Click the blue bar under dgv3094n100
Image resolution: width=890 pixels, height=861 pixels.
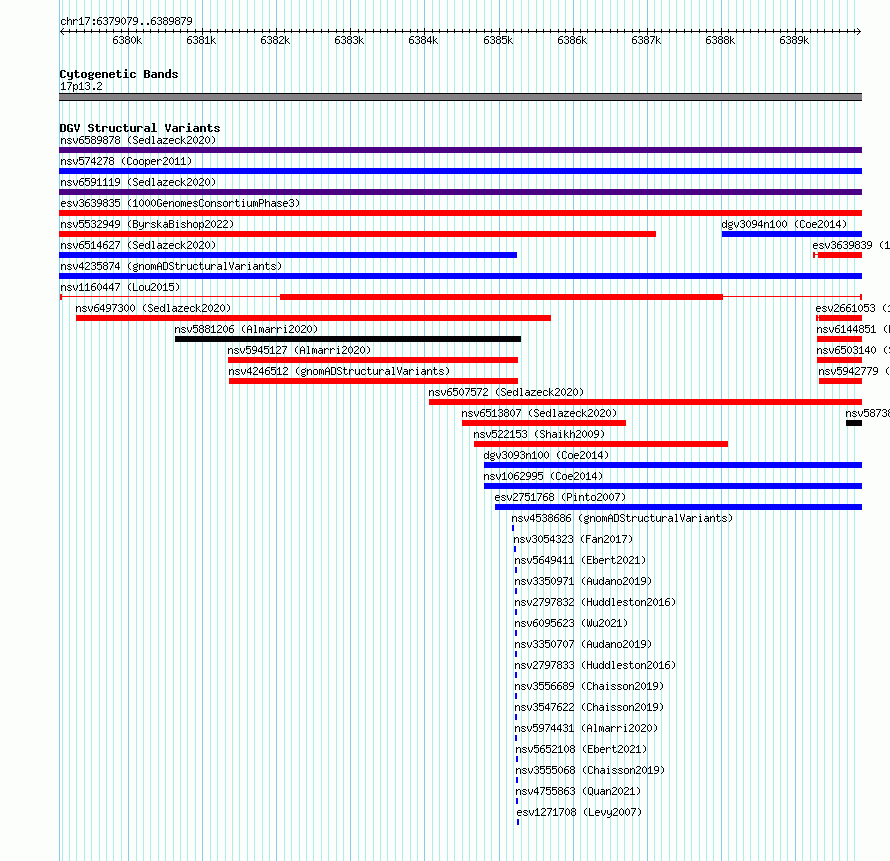tap(792, 234)
